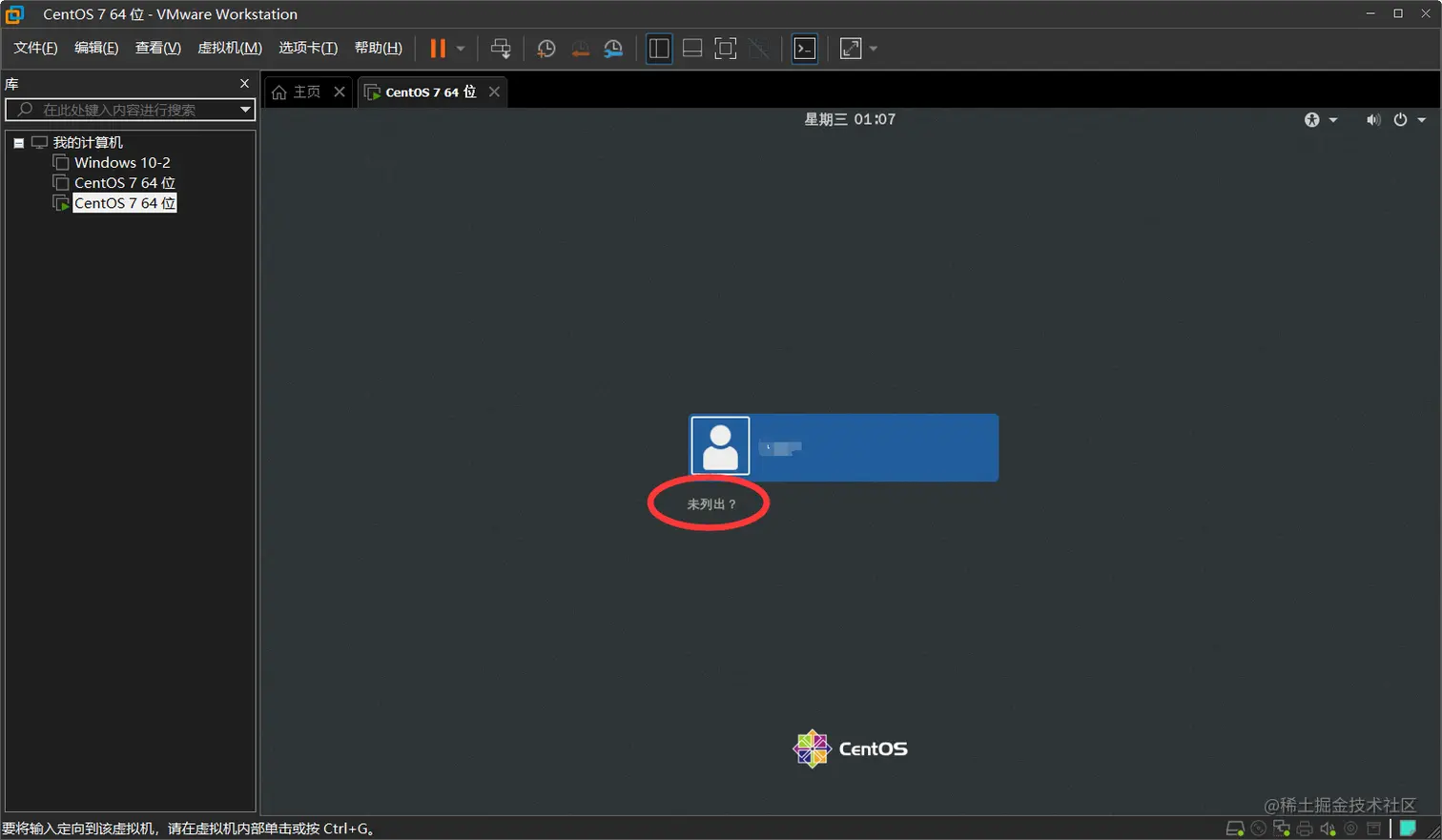
Task: Open the stretch display dropdown arrow
Action: 874,49
